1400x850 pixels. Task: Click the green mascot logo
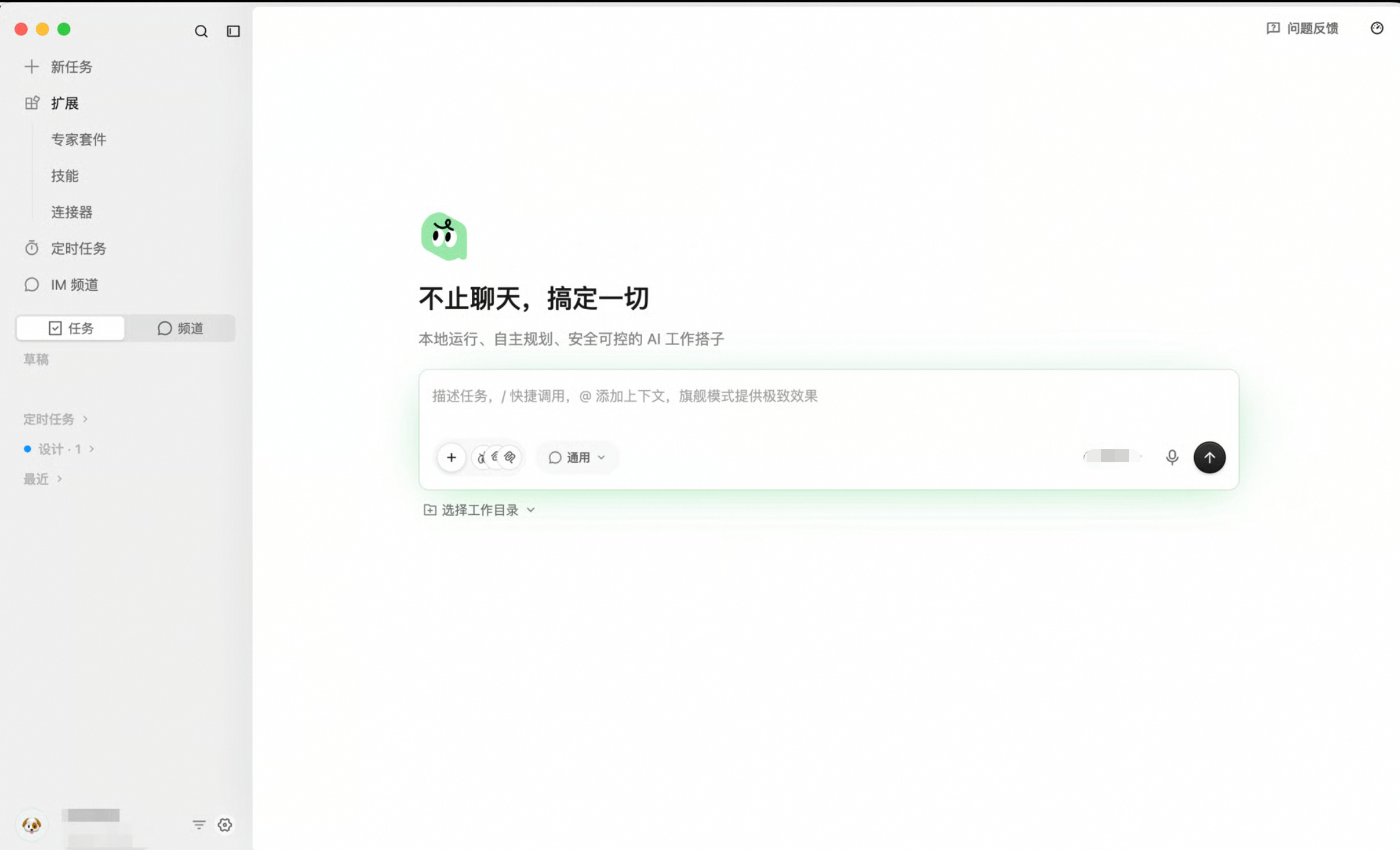click(444, 236)
